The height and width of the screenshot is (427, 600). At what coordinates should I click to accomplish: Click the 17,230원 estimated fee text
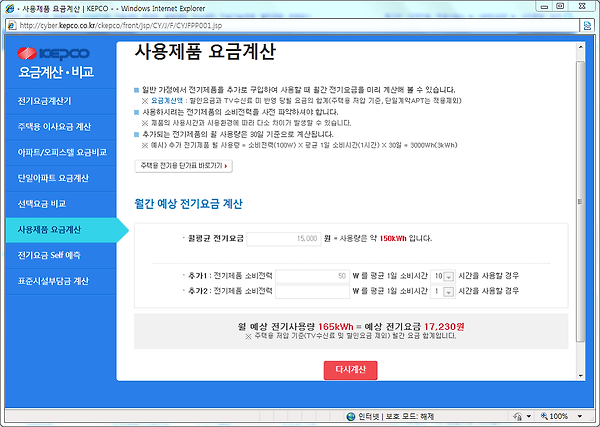[x=444, y=327]
